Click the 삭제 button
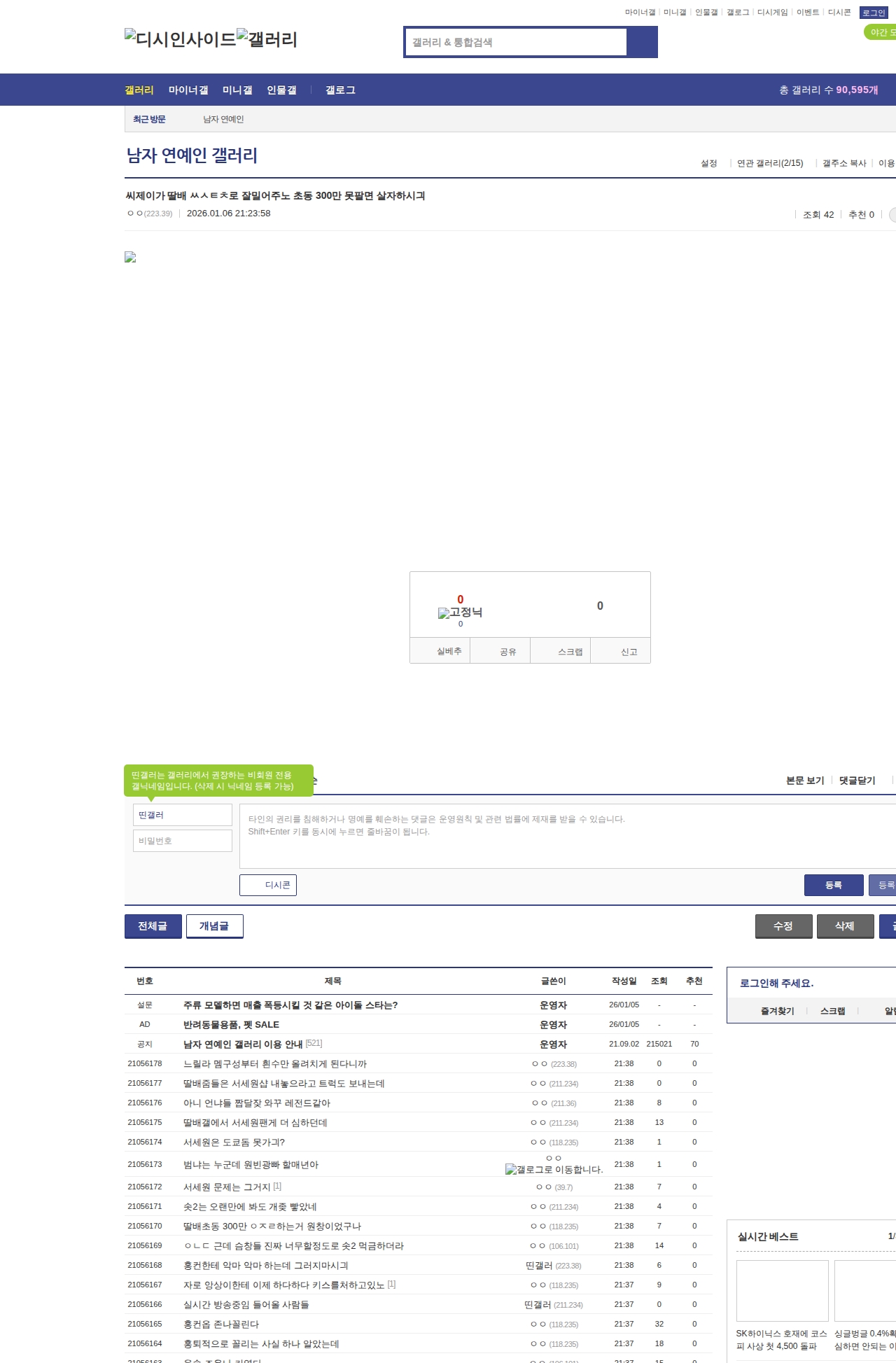This screenshot has height=1363, width=896. tap(846, 926)
